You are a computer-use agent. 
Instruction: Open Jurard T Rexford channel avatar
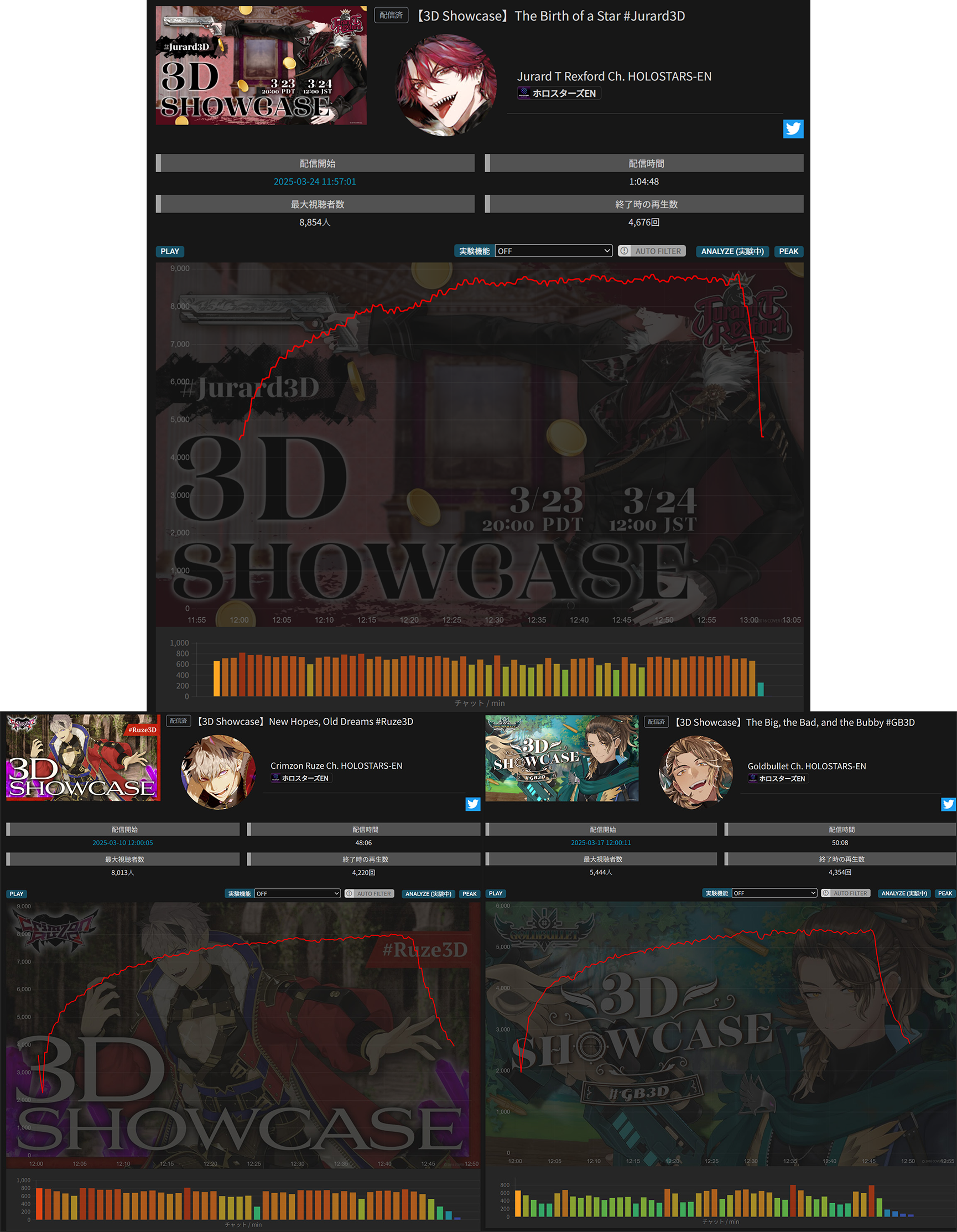coord(446,85)
